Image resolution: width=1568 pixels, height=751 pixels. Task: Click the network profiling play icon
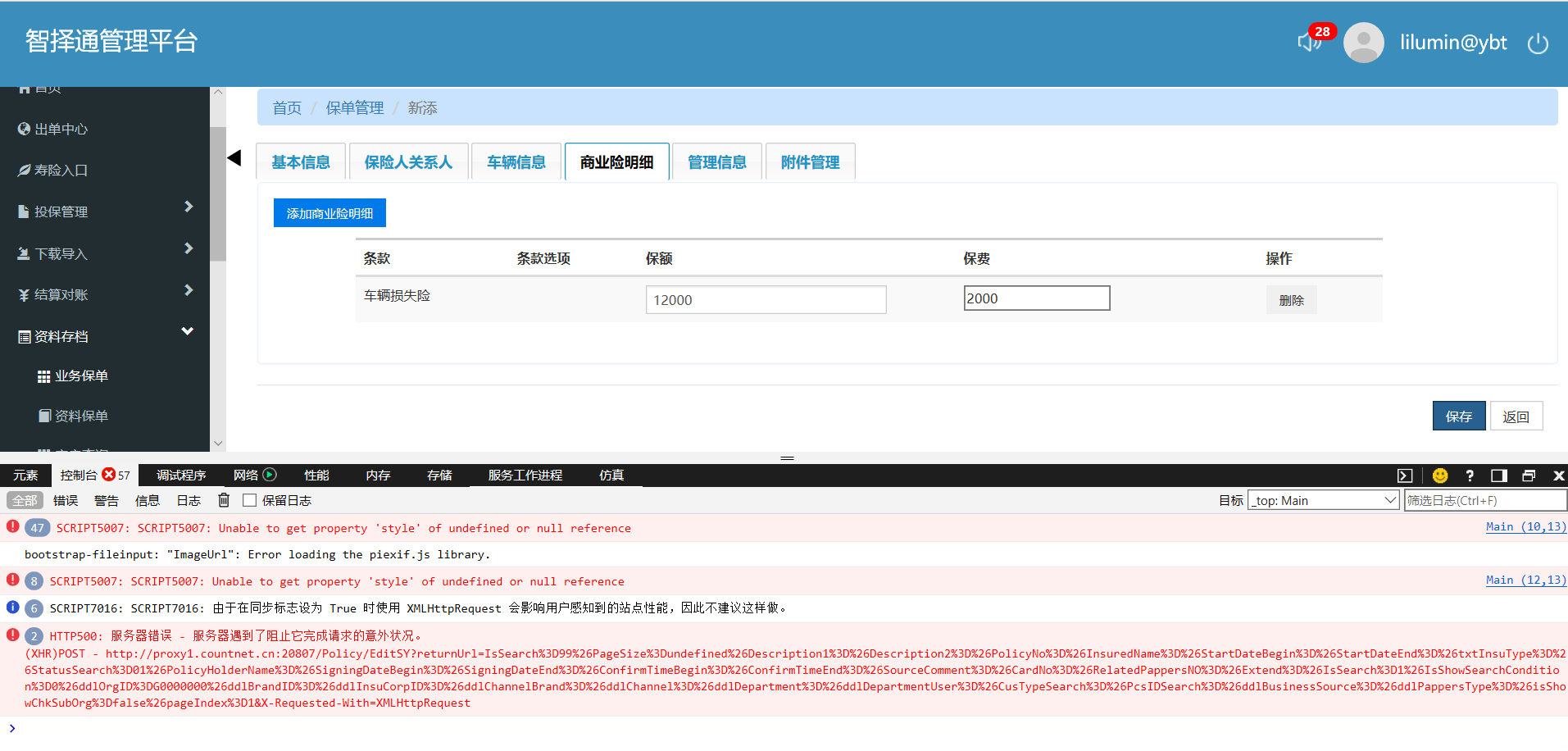pyautogui.click(x=270, y=475)
